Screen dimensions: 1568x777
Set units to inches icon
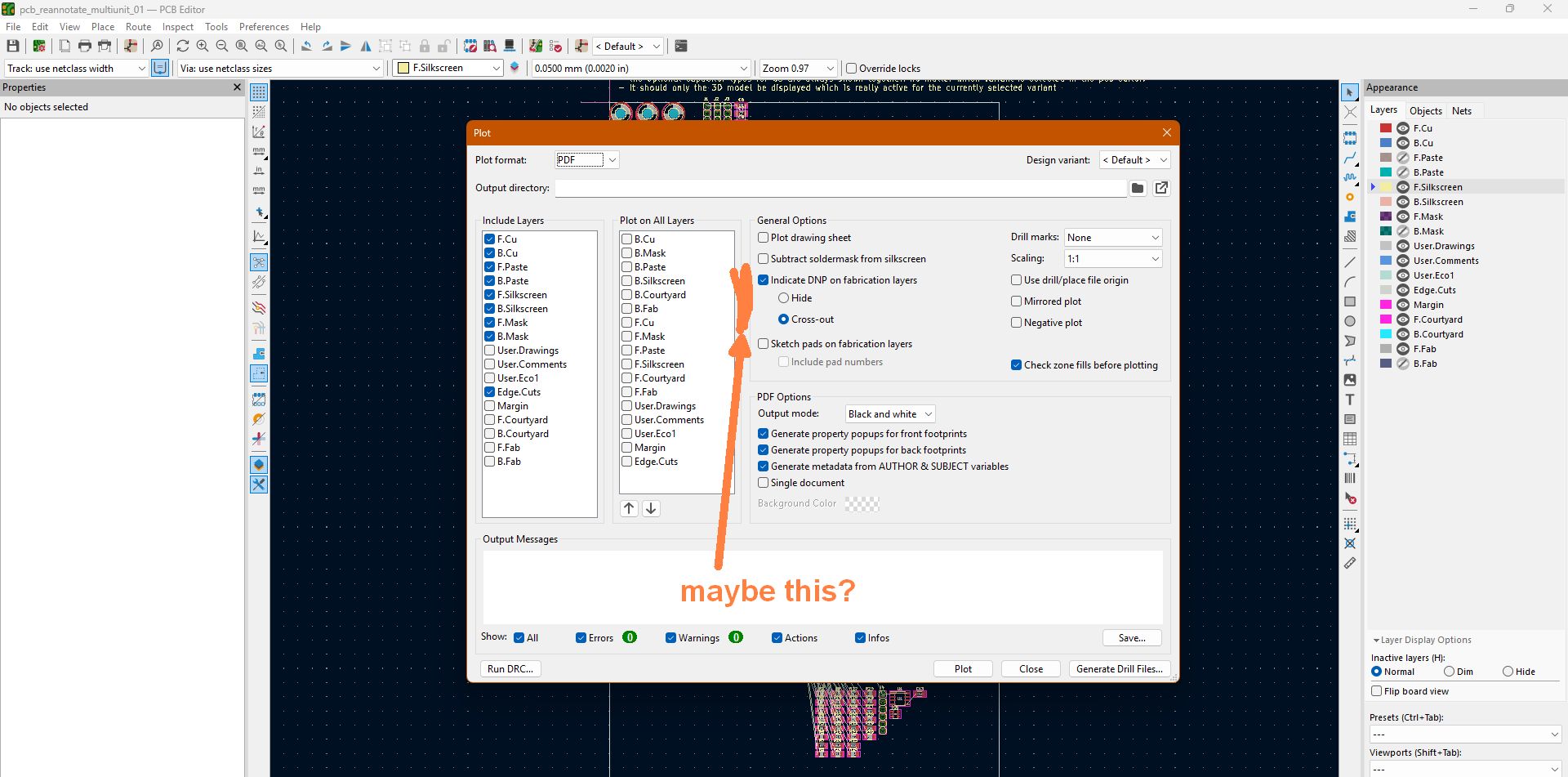coord(259,171)
